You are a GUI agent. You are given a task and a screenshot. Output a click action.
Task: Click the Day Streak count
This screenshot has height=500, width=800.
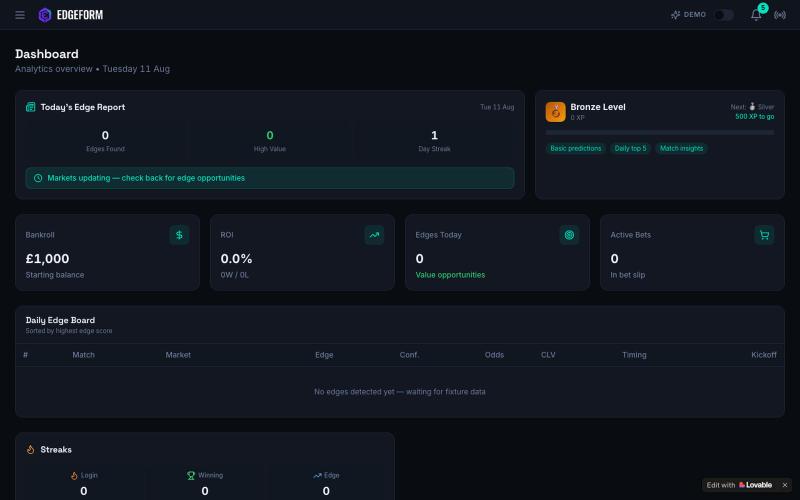tap(434, 135)
